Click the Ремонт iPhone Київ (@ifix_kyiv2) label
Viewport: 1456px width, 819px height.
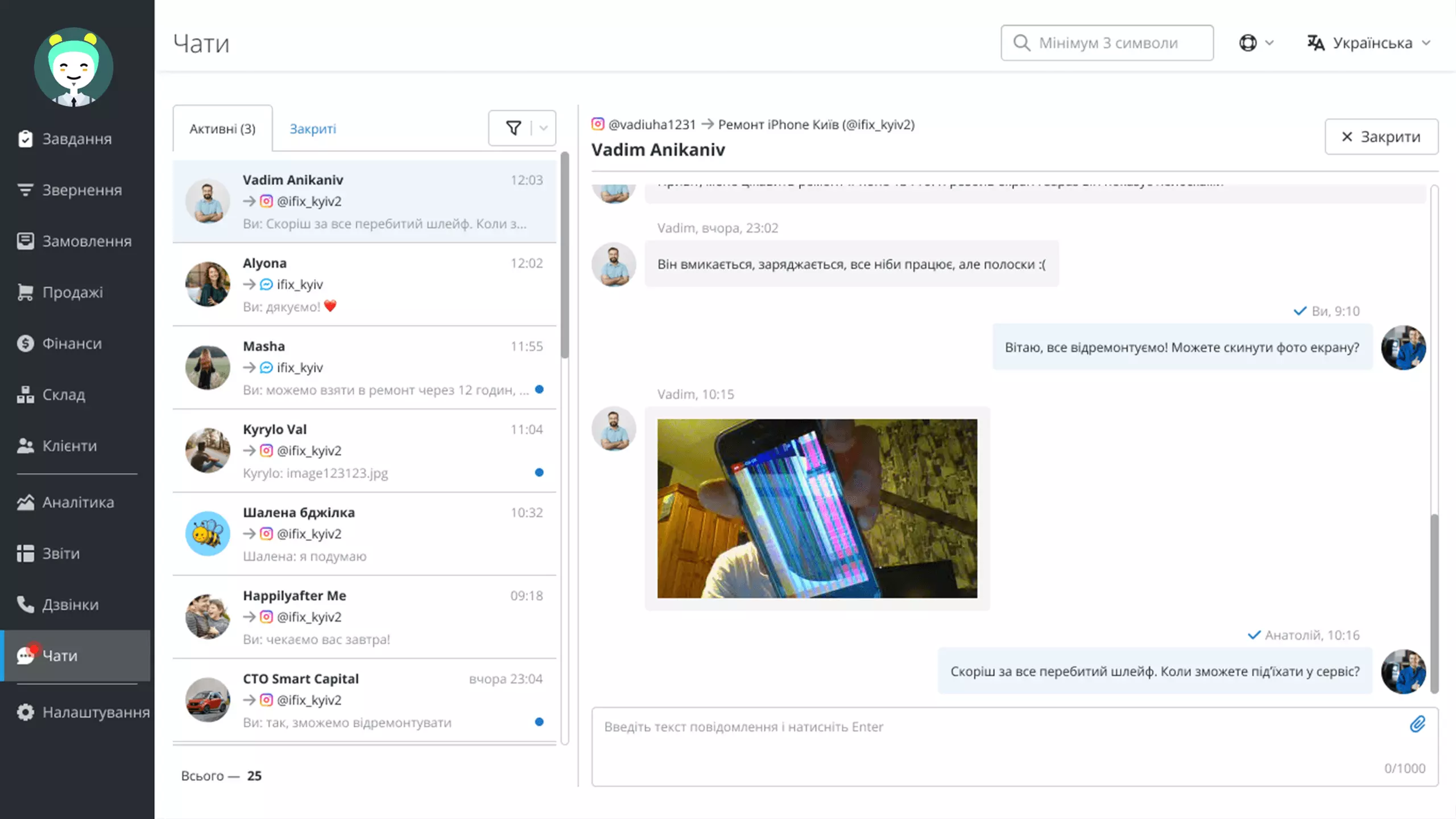(x=816, y=124)
